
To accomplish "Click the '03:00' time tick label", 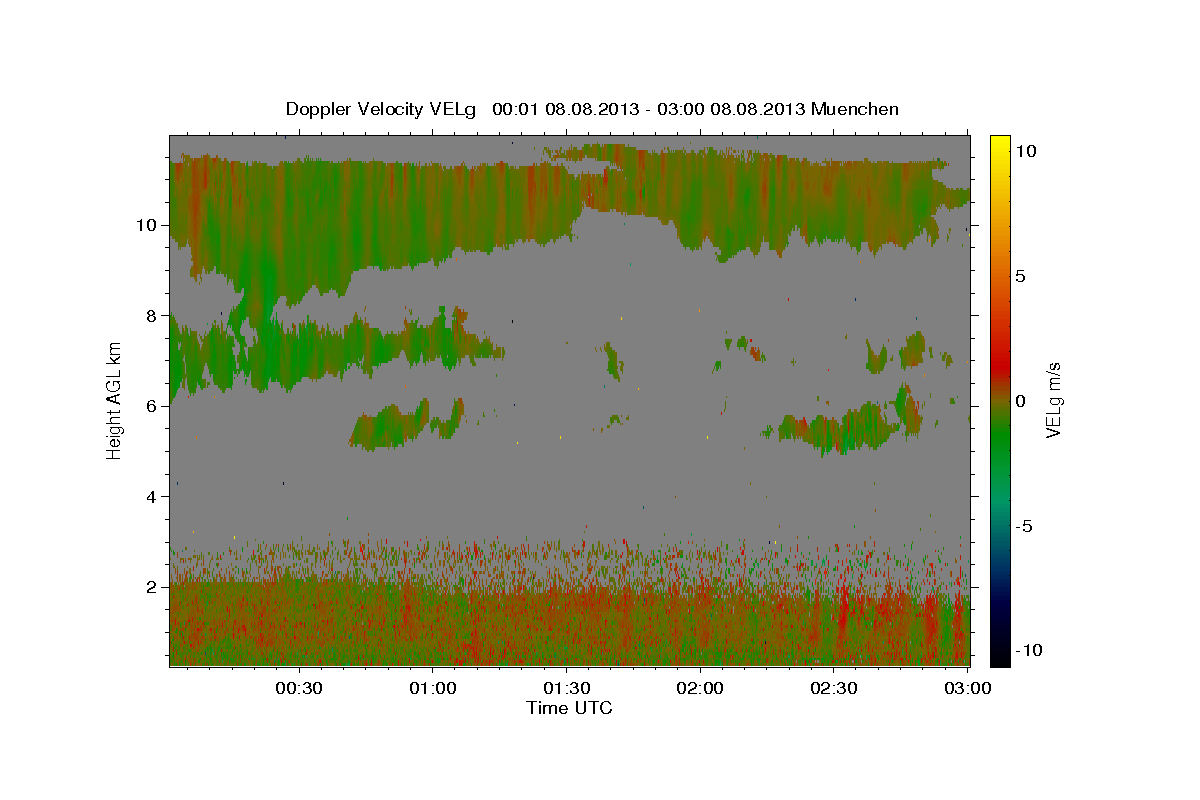I will (x=967, y=688).
